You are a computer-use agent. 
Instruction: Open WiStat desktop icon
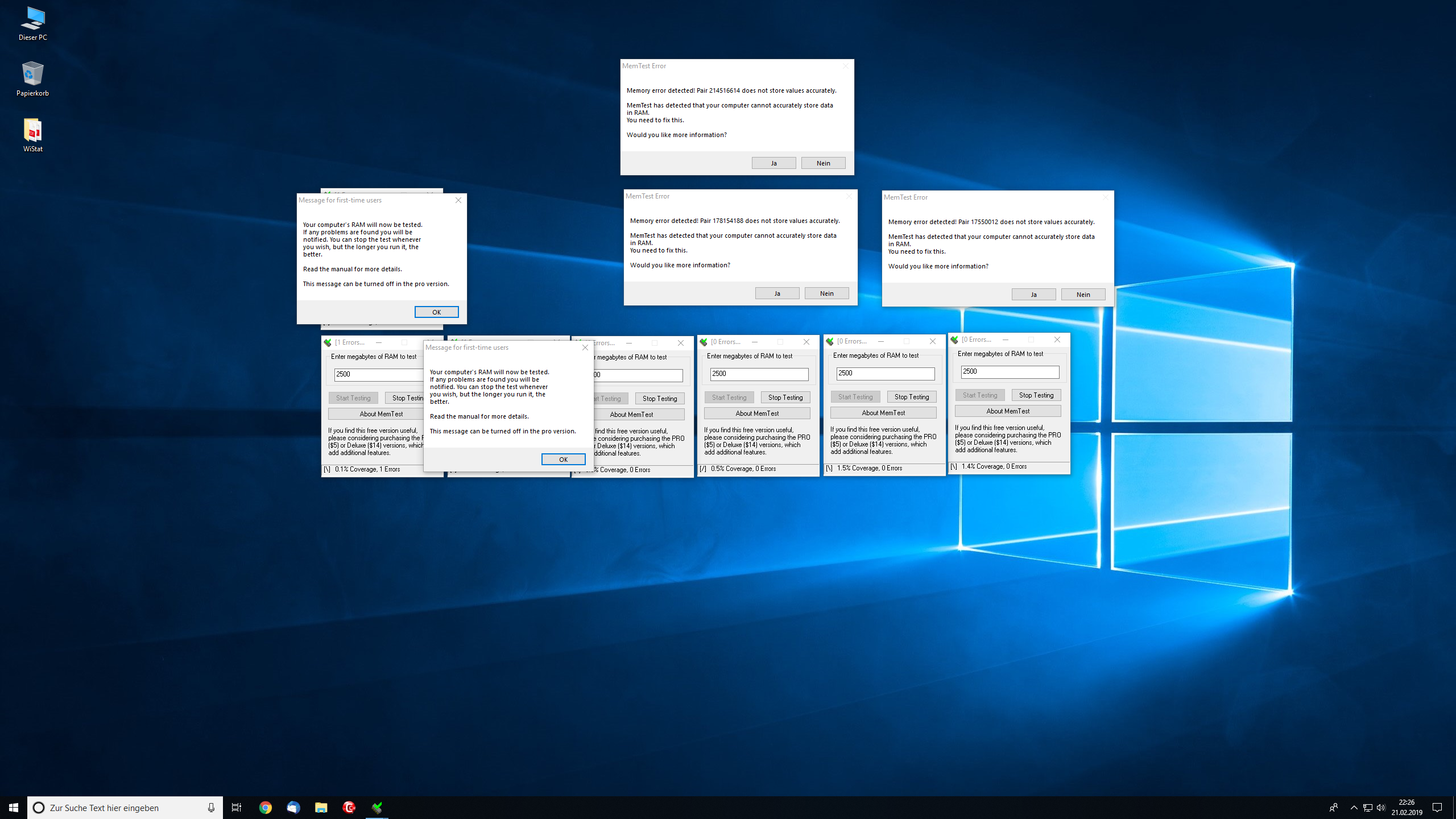point(32,134)
